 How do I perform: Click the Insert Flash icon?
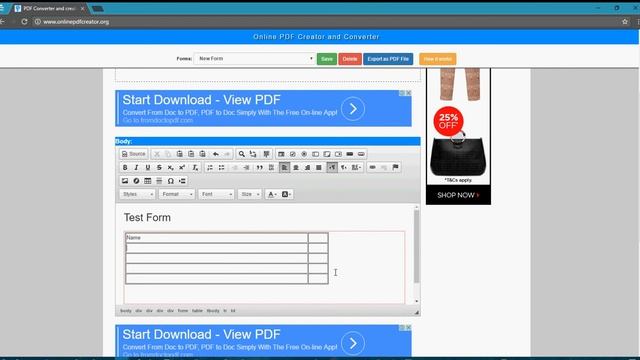click(x=136, y=181)
